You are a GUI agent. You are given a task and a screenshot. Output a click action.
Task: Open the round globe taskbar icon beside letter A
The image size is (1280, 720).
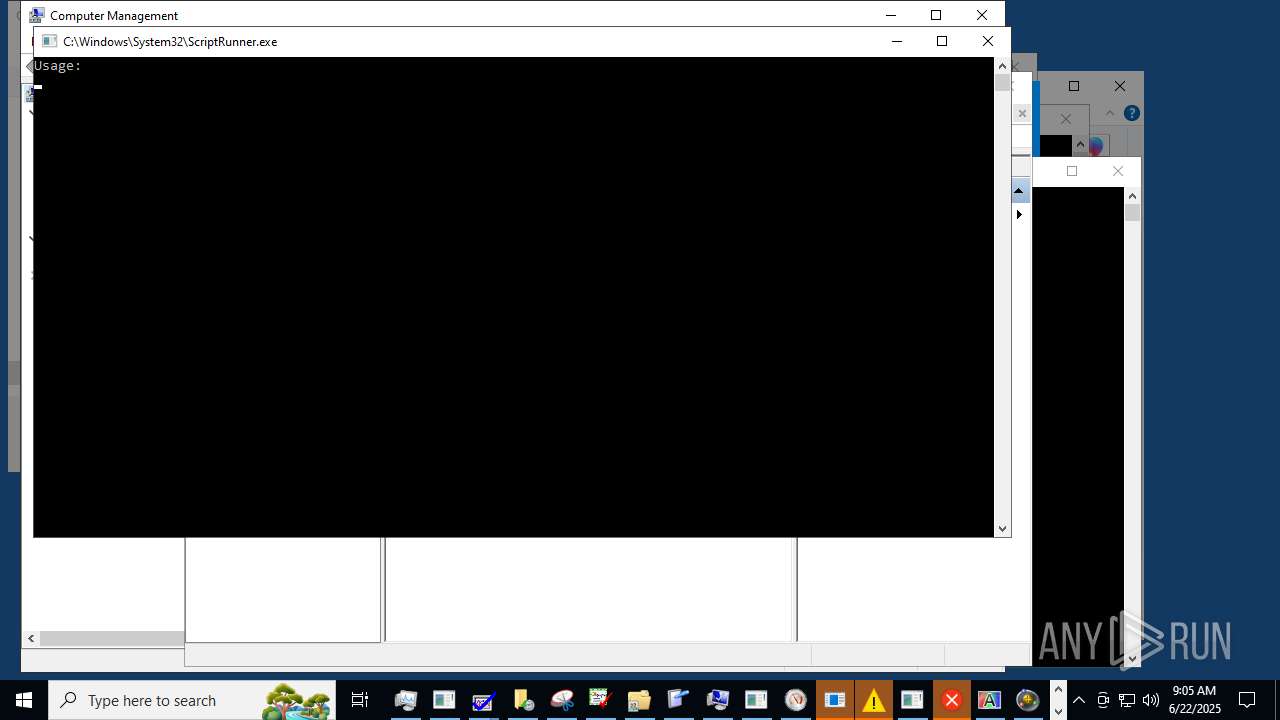pos(1027,700)
